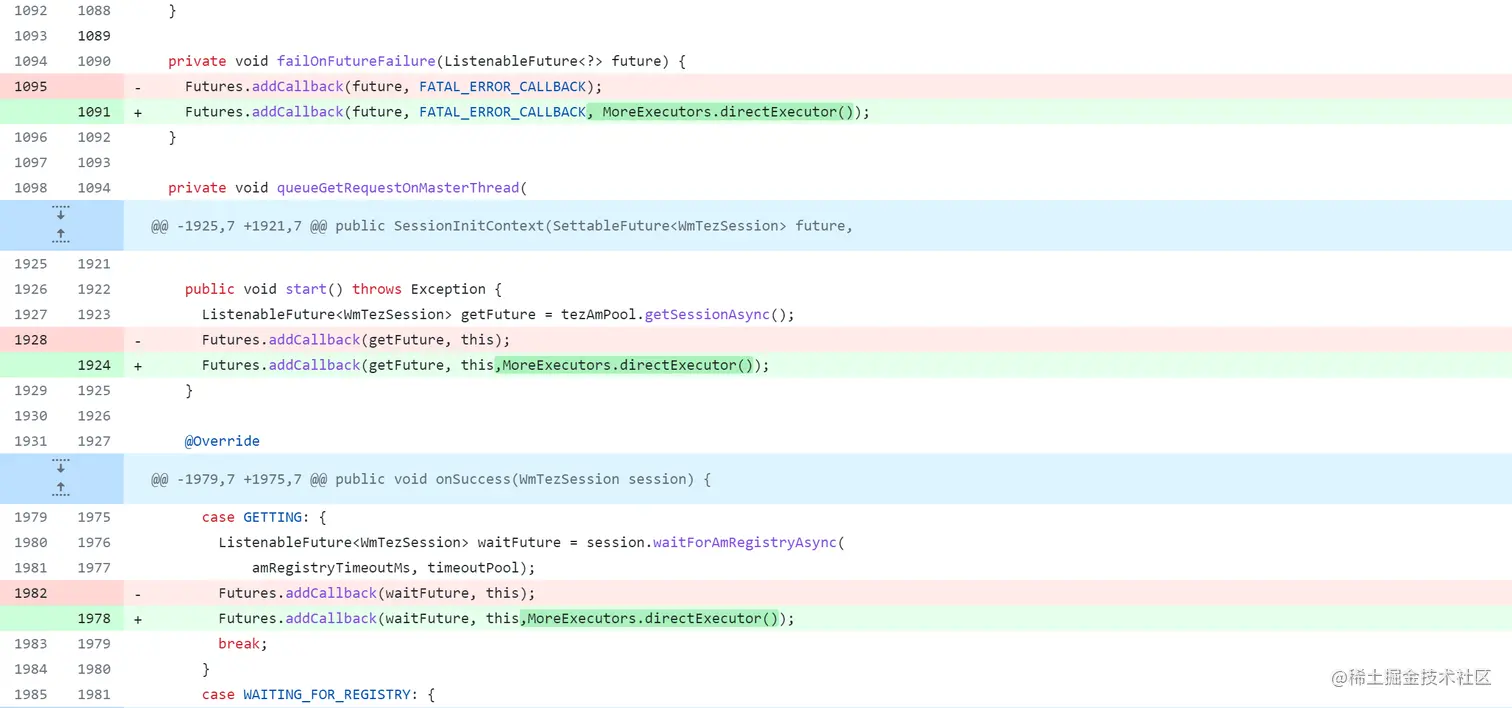
Task: Expand down arrow above SessionInitContext hunk header
Action: (61, 213)
